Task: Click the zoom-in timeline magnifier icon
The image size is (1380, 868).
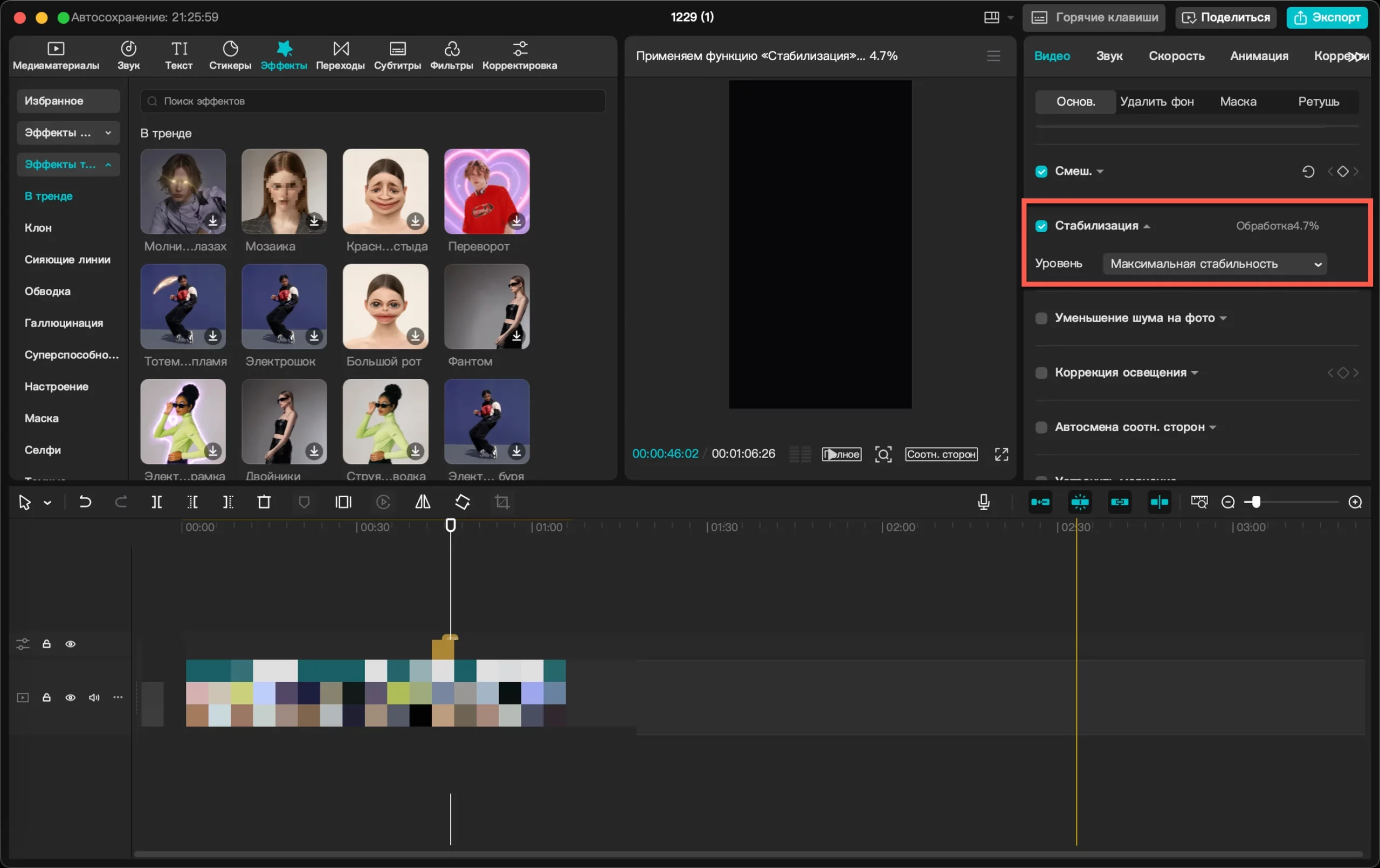Action: pyautogui.click(x=1355, y=503)
